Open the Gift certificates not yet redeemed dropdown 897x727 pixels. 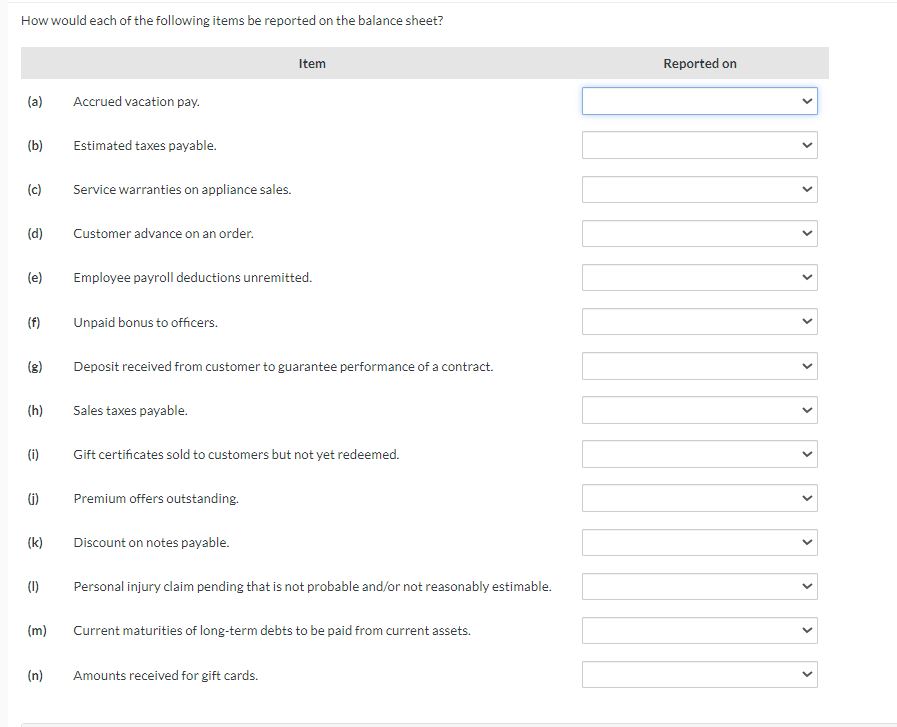(x=698, y=454)
